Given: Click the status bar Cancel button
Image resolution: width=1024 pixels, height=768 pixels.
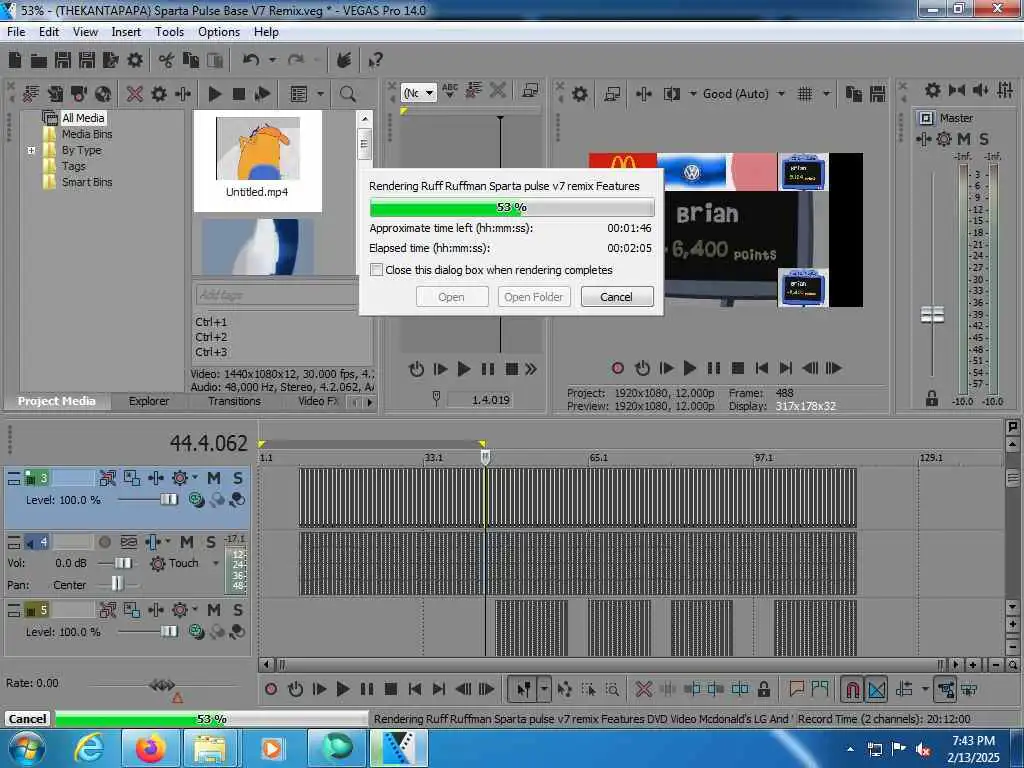Looking at the screenshot, I should pos(27,719).
